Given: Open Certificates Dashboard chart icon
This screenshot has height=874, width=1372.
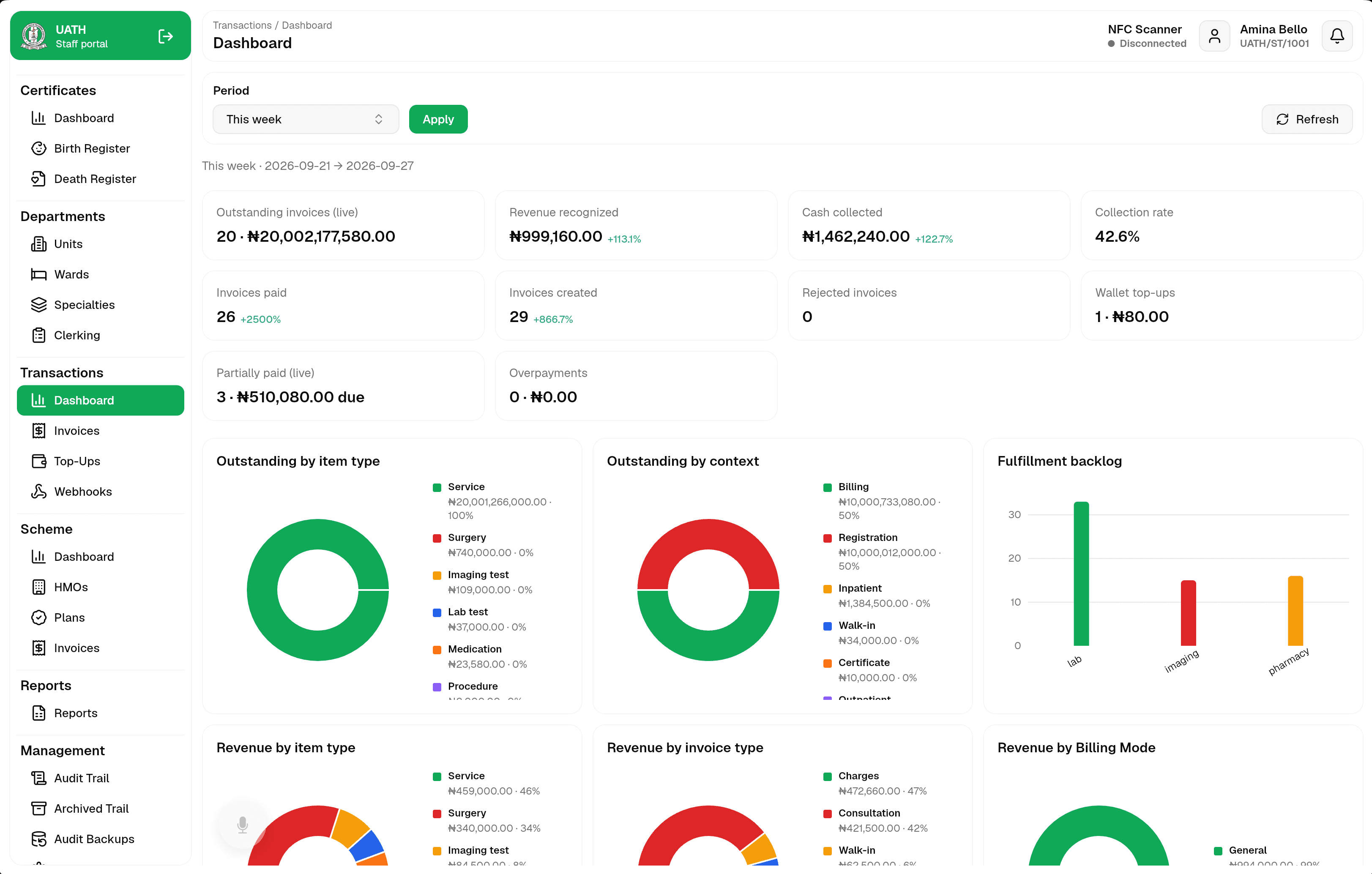Looking at the screenshot, I should [39, 118].
